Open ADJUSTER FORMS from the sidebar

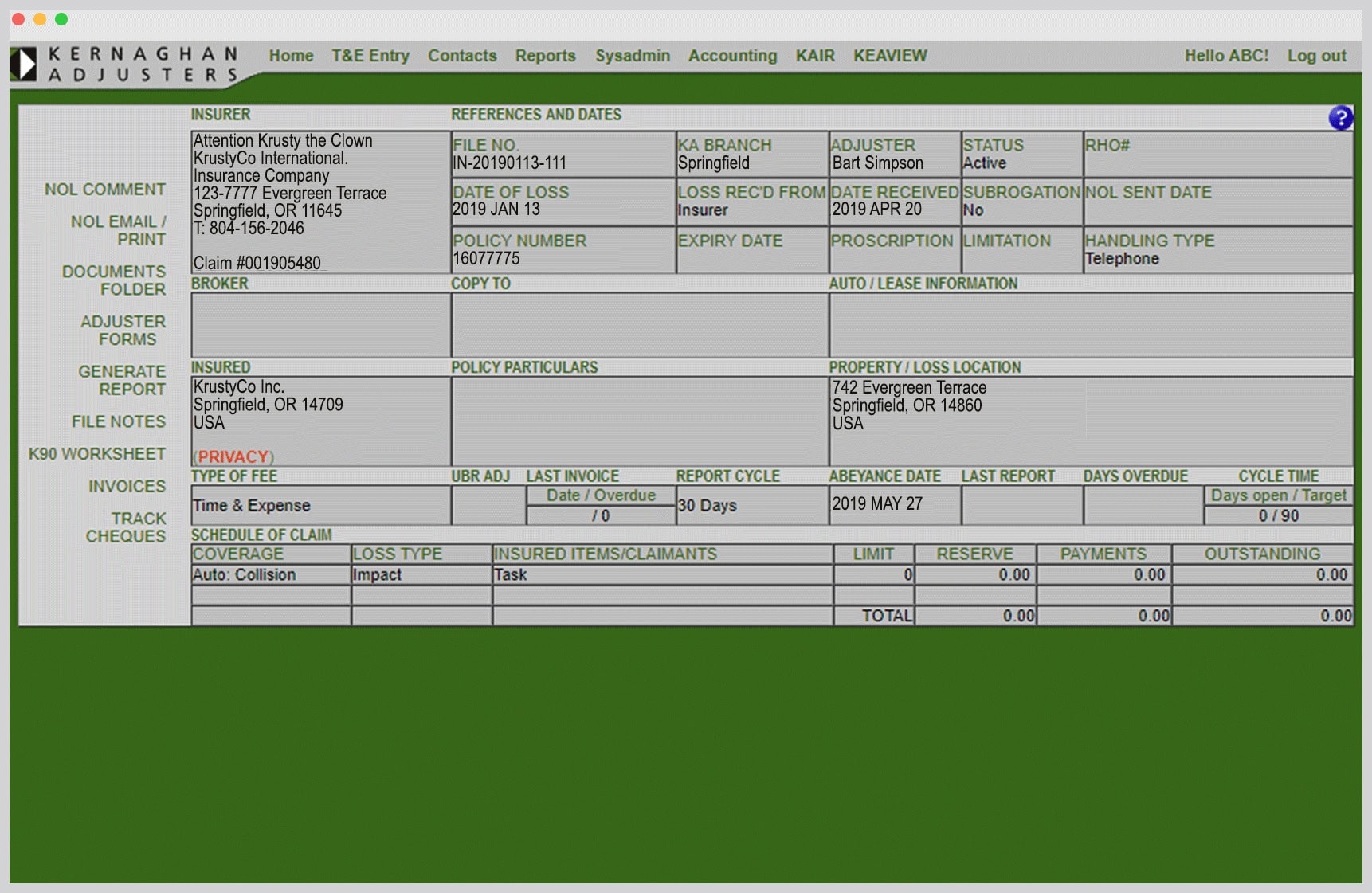[x=123, y=331]
